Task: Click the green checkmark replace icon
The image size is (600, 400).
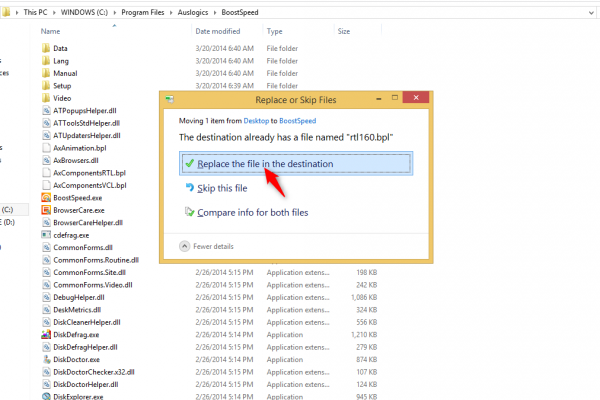Action: pyautogui.click(x=189, y=163)
